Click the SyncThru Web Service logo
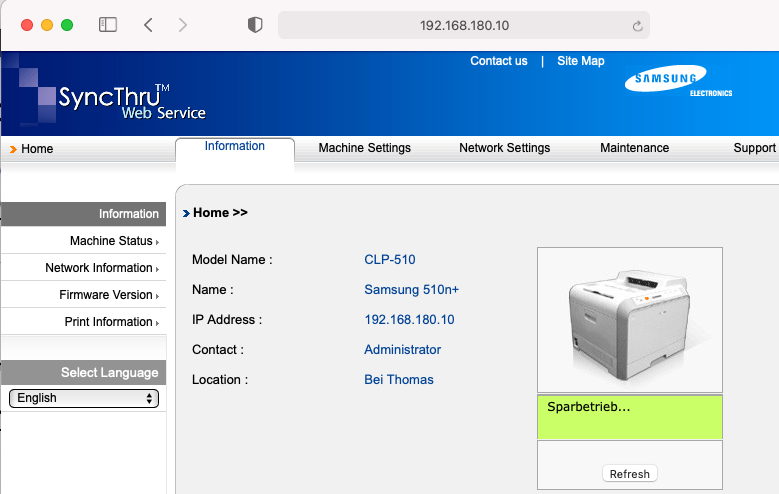Viewport: 779px width, 494px height. pyautogui.click(x=132, y=102)
